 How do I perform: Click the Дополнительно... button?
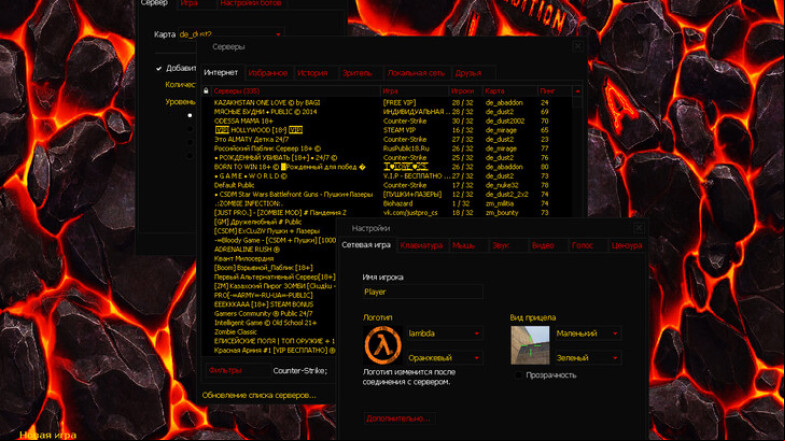click(x=399, y=418)
